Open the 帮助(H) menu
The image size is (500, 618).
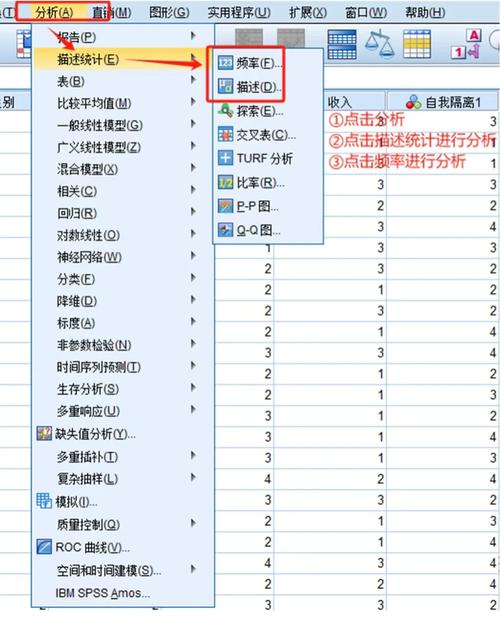(425, 13)
